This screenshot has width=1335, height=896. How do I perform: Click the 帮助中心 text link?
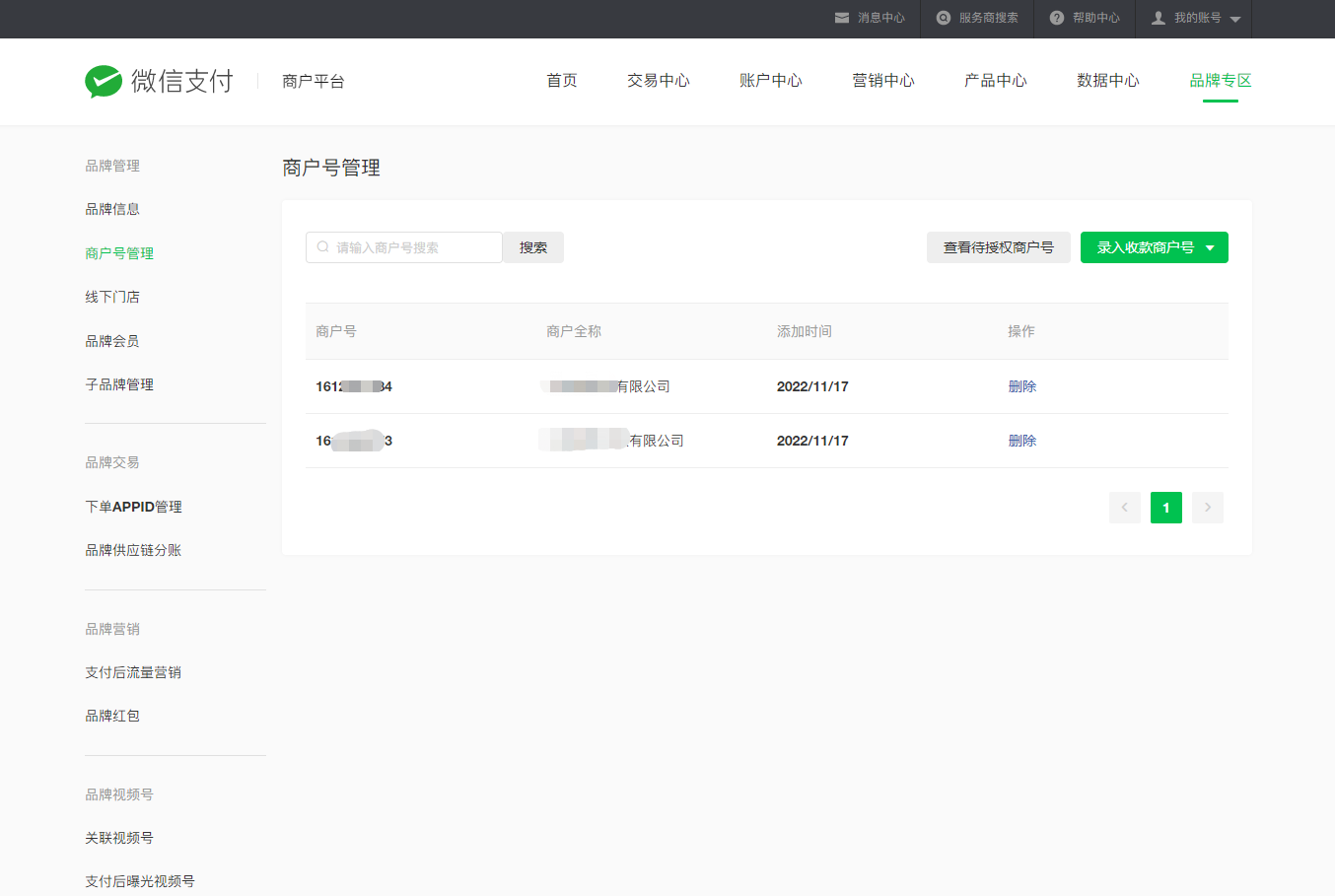tap(1096, 18)
